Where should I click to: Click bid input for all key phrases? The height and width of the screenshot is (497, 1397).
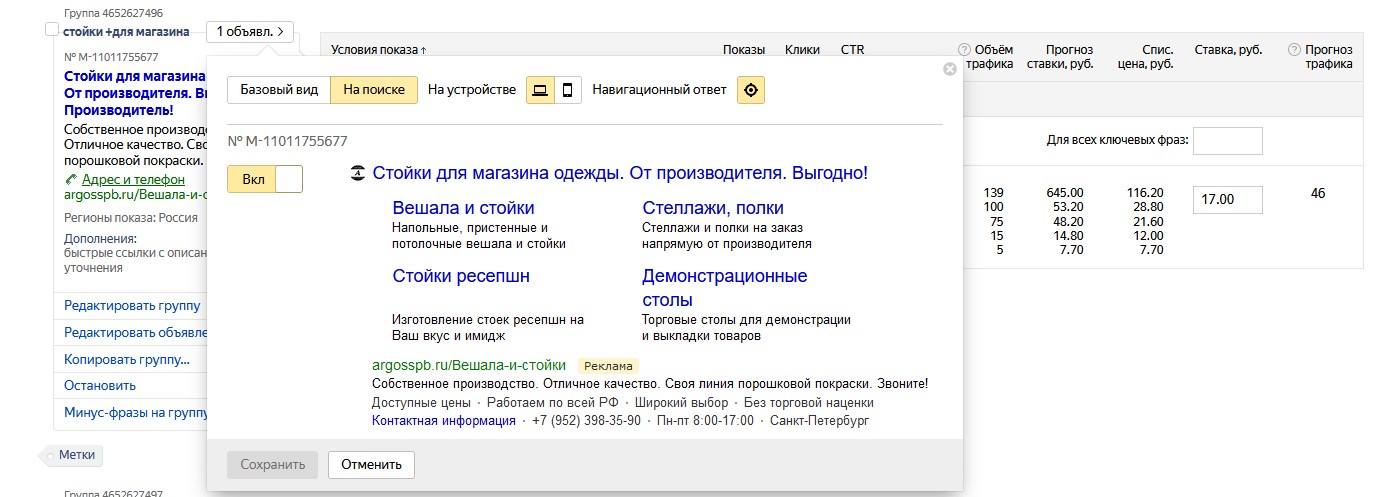1228,141
